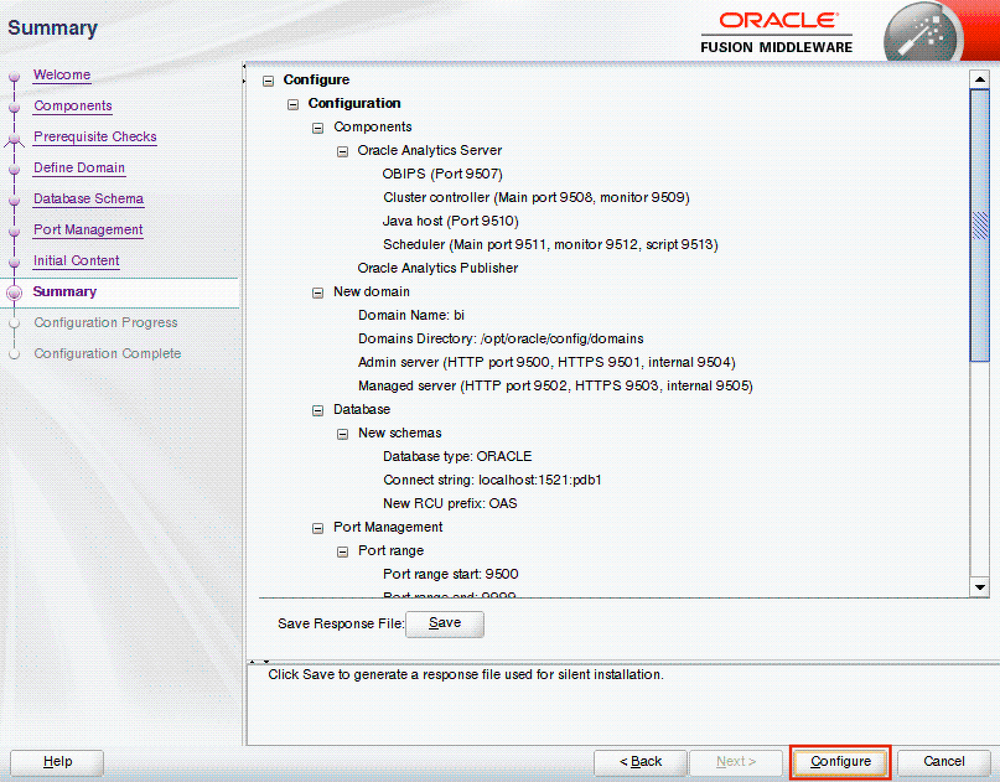
Task: Click the Summary step bullet icon
Action: pos(14,293)
